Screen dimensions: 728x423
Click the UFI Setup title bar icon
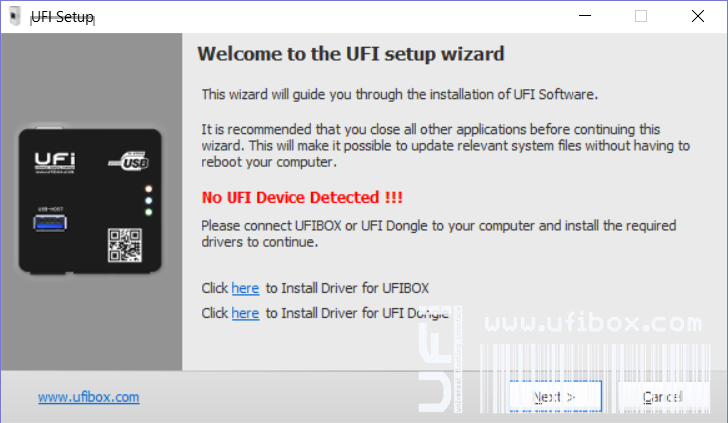click(x=14, y=16)
